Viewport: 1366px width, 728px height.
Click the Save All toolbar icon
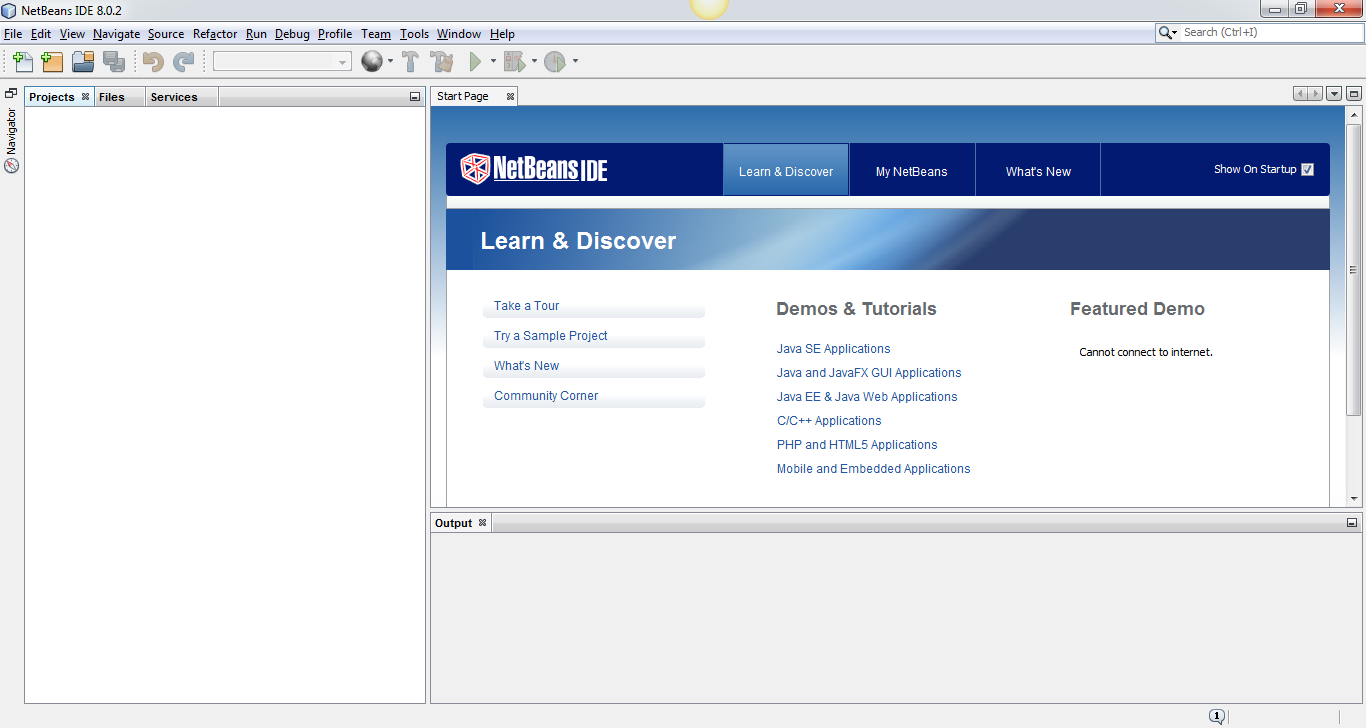114,62
